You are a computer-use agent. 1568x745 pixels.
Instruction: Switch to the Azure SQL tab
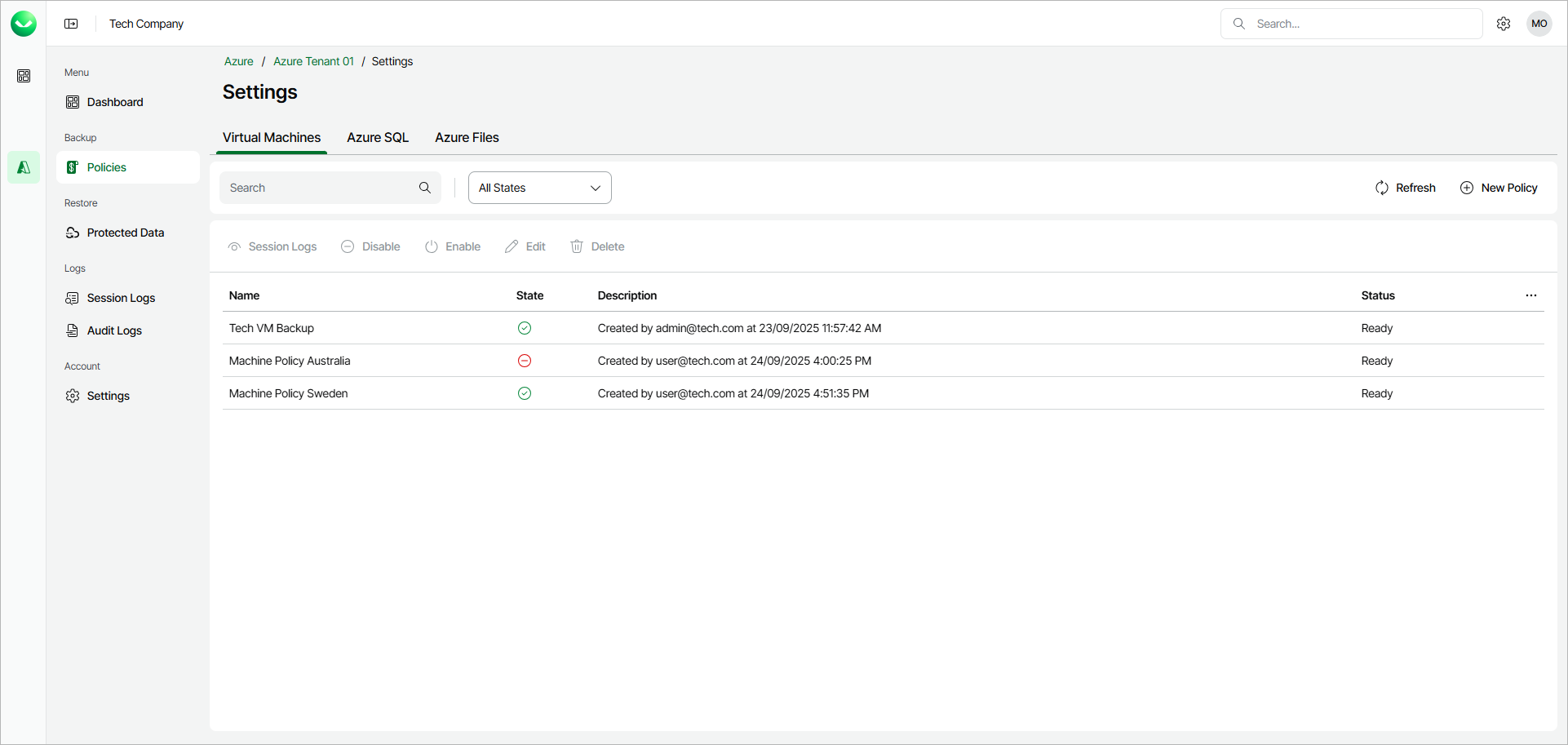(378, 137)
